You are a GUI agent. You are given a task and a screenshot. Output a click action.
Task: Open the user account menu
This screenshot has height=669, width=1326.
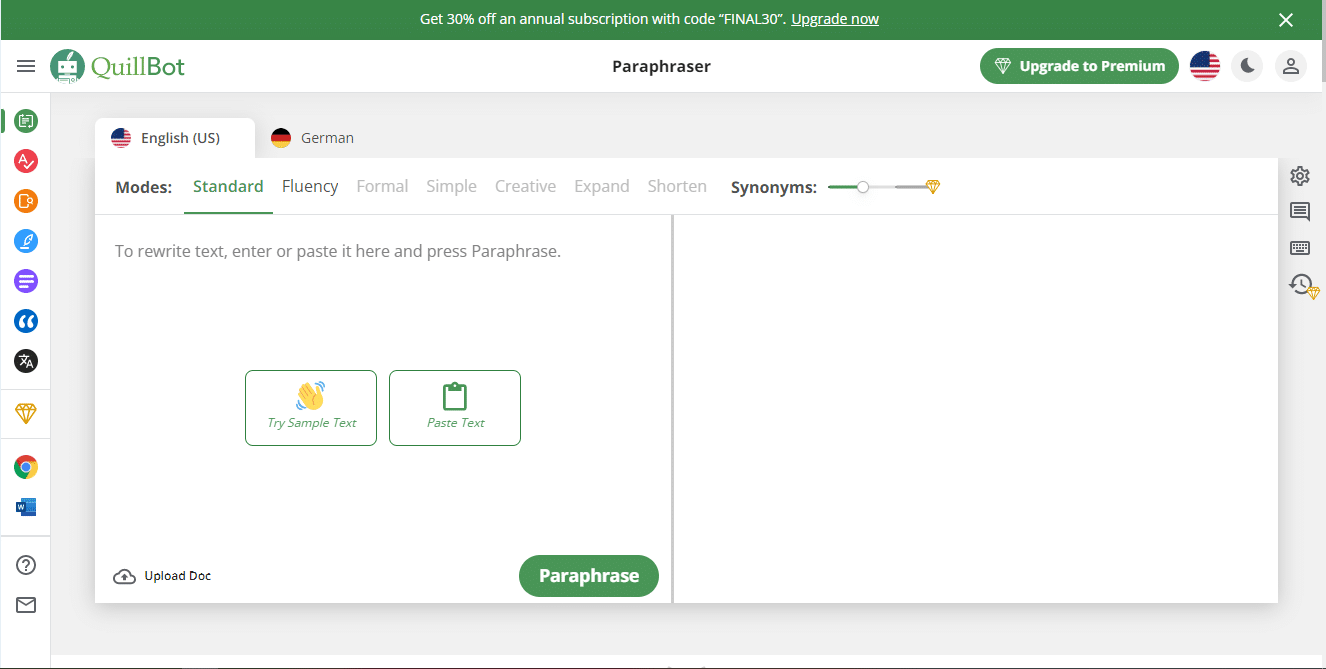(x=1291, y=66)
